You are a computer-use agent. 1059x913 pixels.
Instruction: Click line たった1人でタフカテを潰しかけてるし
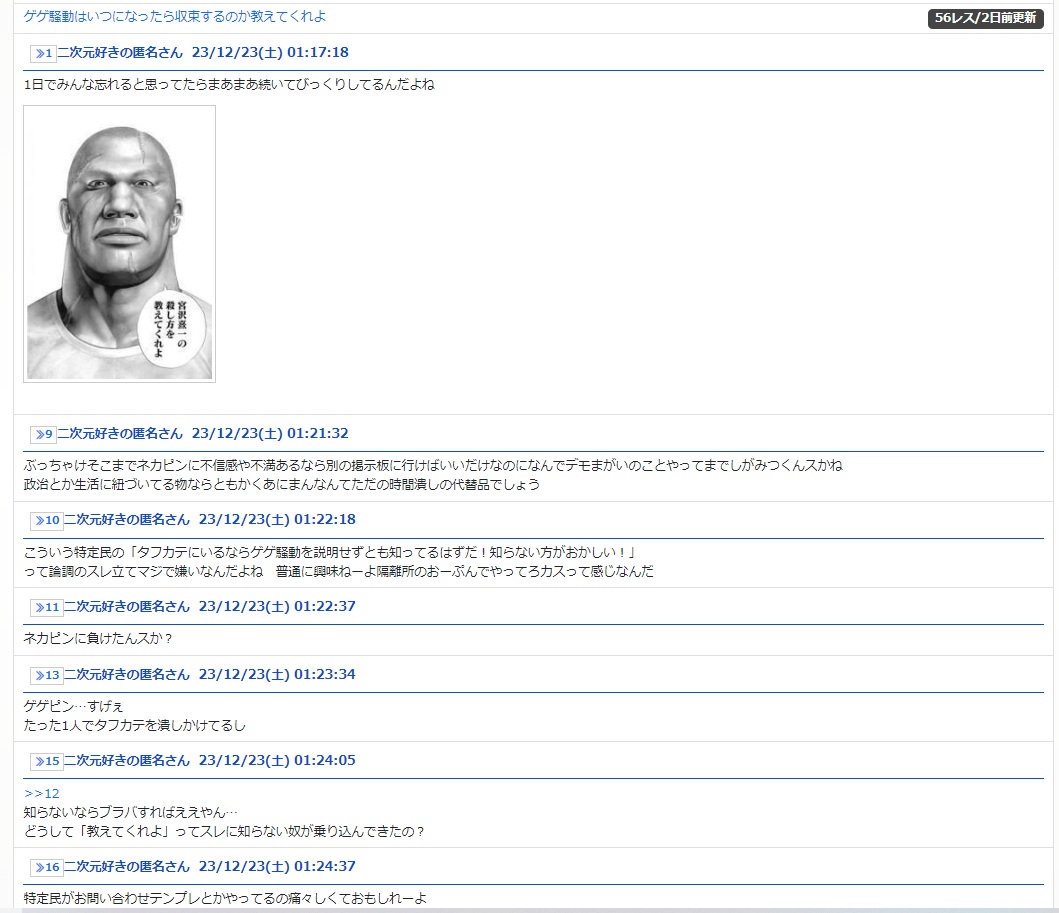134,726
